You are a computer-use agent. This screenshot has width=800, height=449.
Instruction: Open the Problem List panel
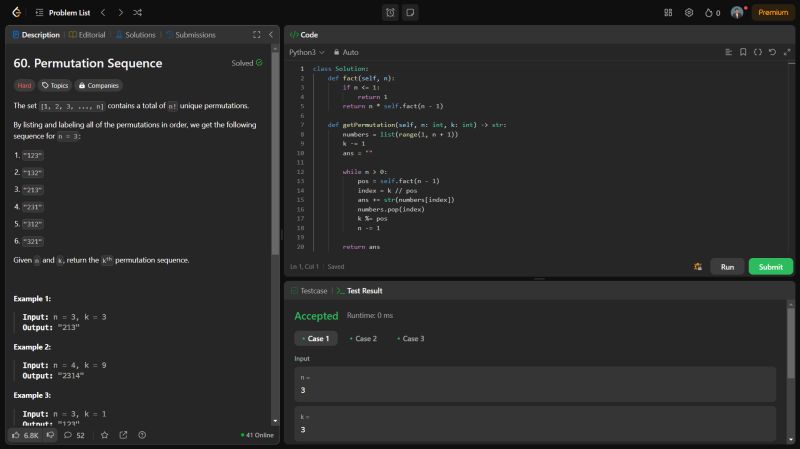click(63, 13)
